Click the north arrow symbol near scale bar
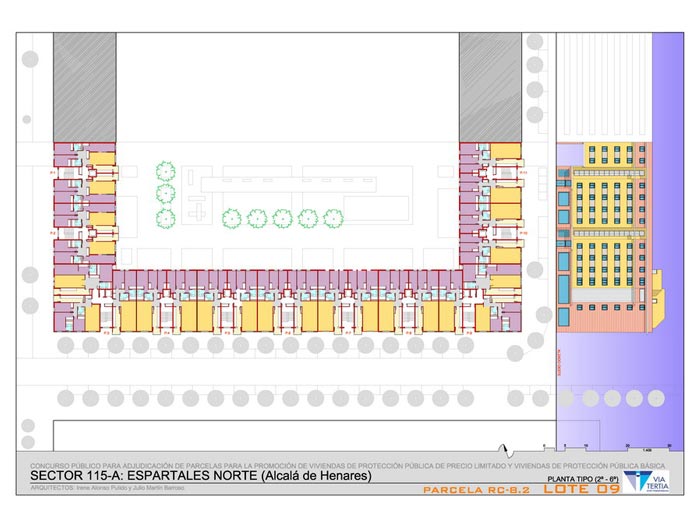This screenshot has width=700, height=525. tap(506, 448)
